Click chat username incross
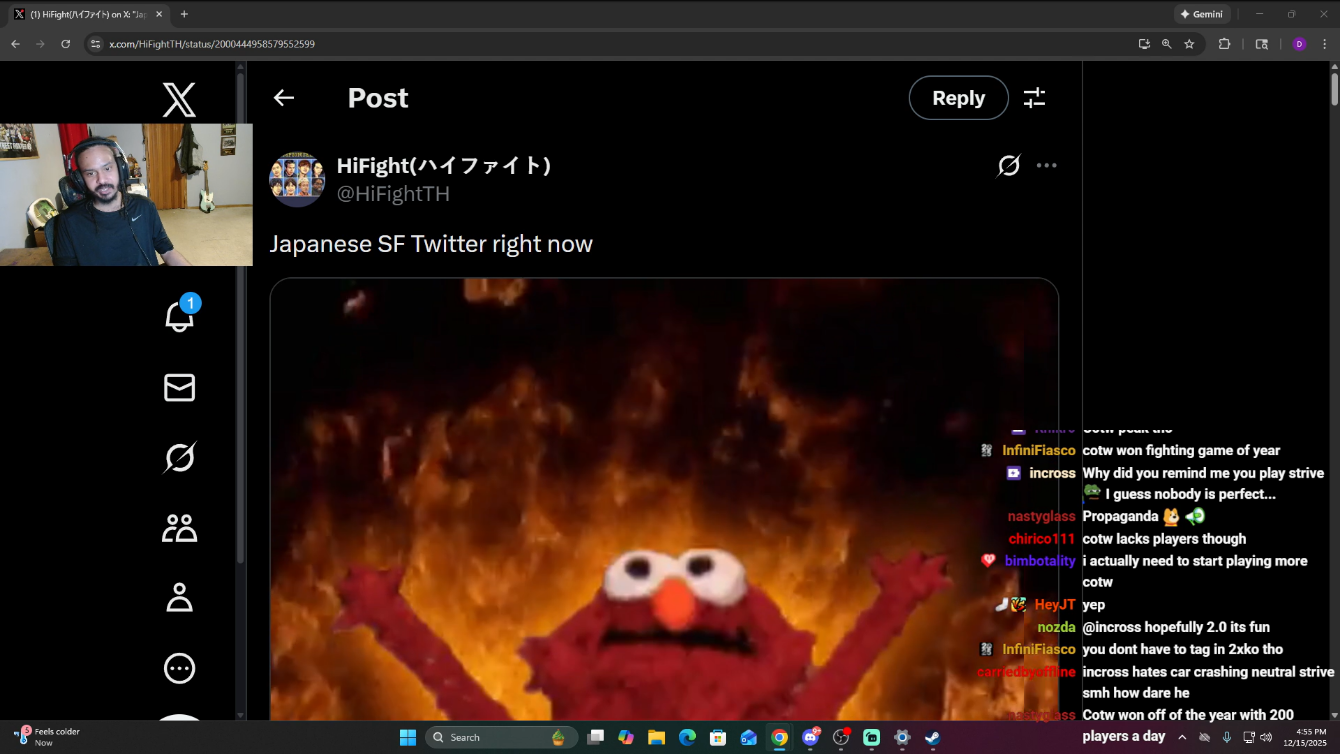The width and height of the screenshot is (1340, 754). pyautogui.click(x=1052, y=473)
